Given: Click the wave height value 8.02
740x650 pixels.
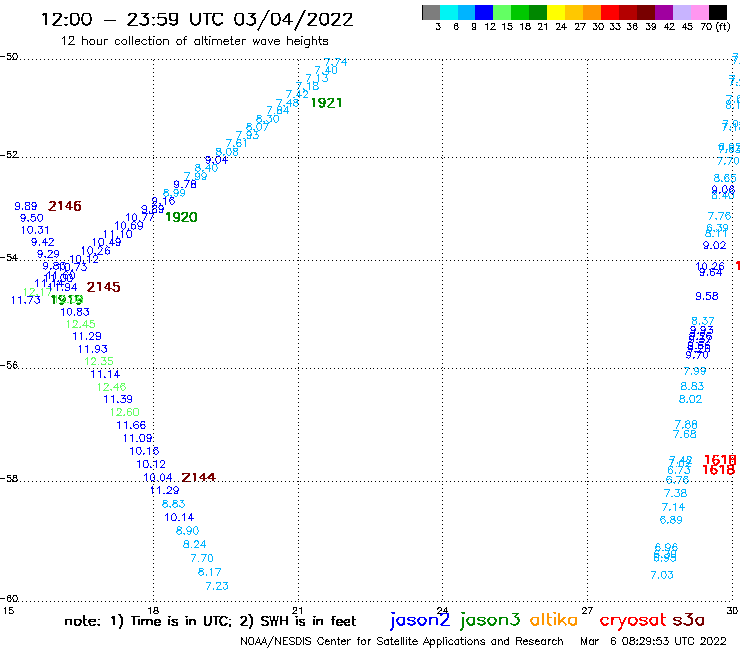Looking at the screenshot, I should point(690,399).
